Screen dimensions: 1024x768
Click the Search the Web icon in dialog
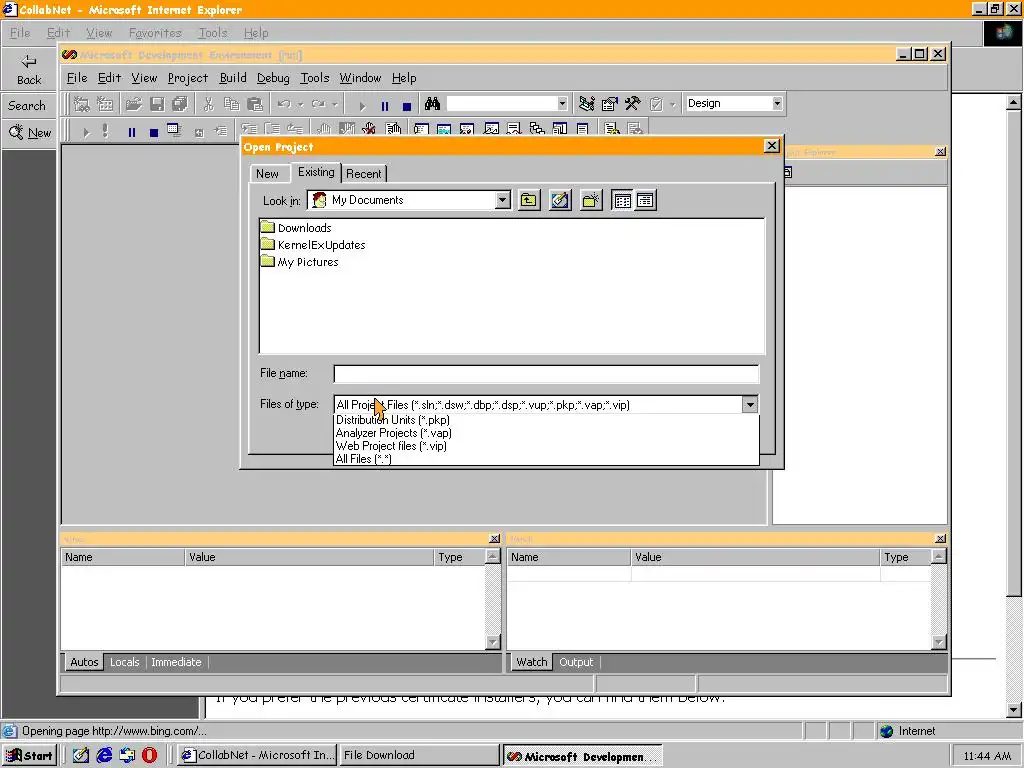point(560,200)
